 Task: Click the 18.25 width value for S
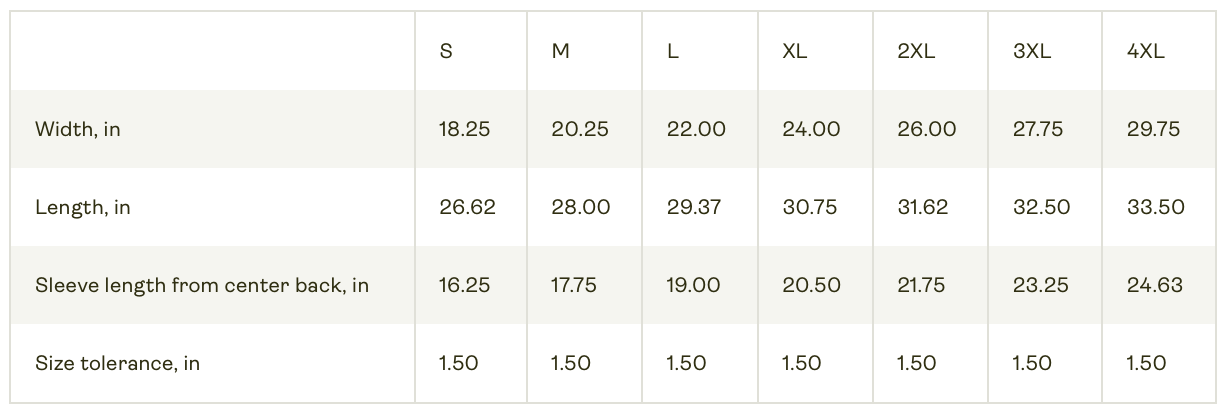465,129
